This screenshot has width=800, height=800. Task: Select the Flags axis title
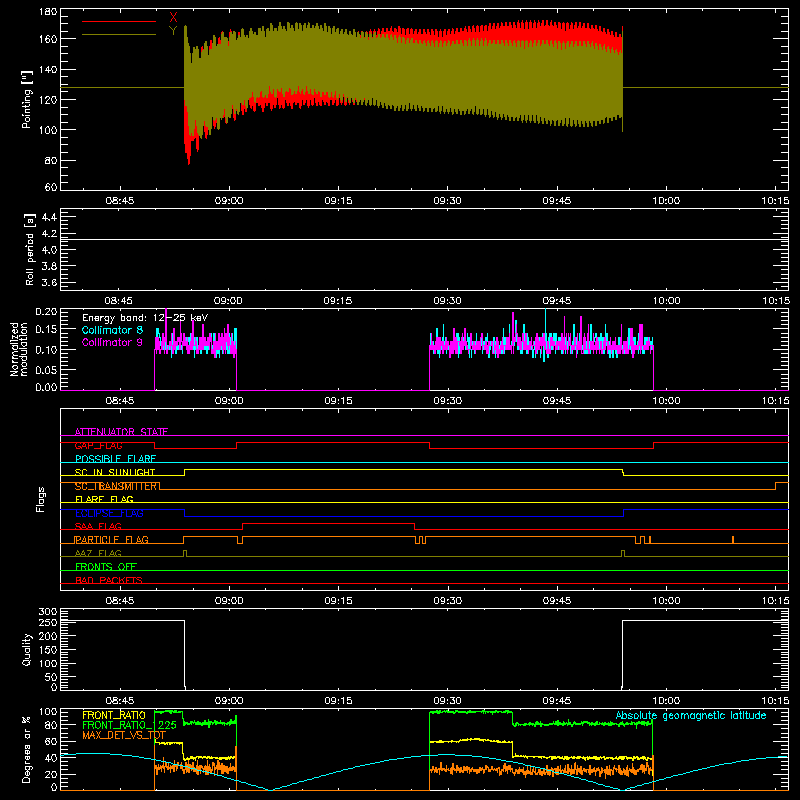tap(41, 499)
